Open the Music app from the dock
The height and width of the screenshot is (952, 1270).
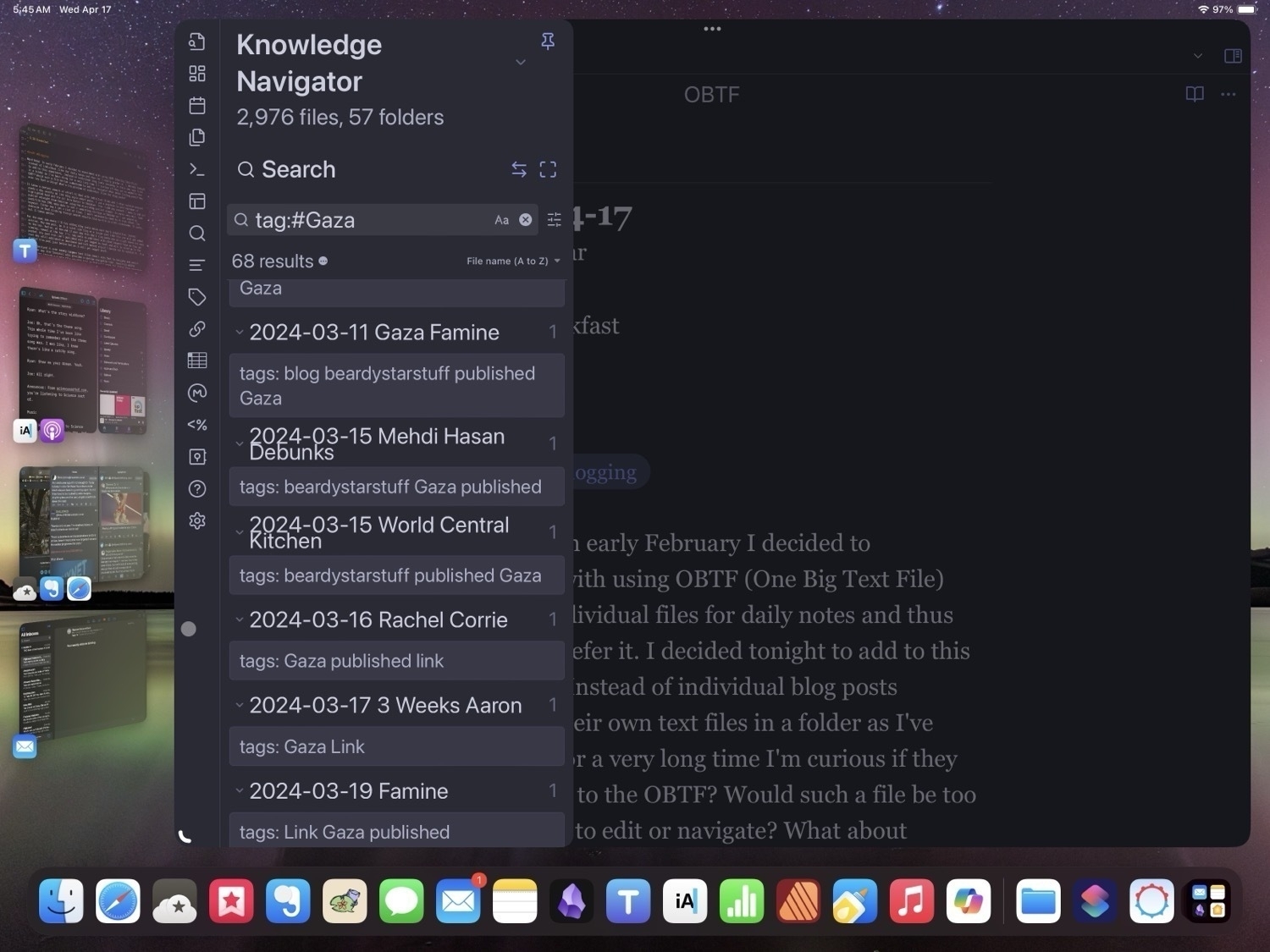point(911,901)
